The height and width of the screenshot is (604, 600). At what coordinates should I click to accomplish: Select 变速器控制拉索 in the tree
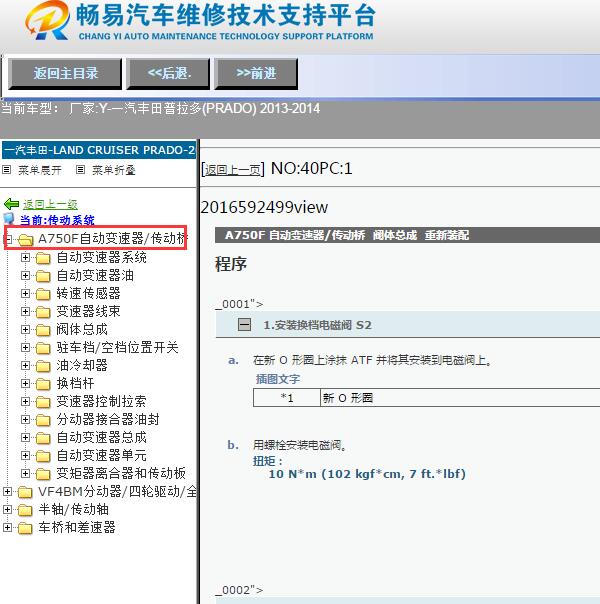click(102, 401)
